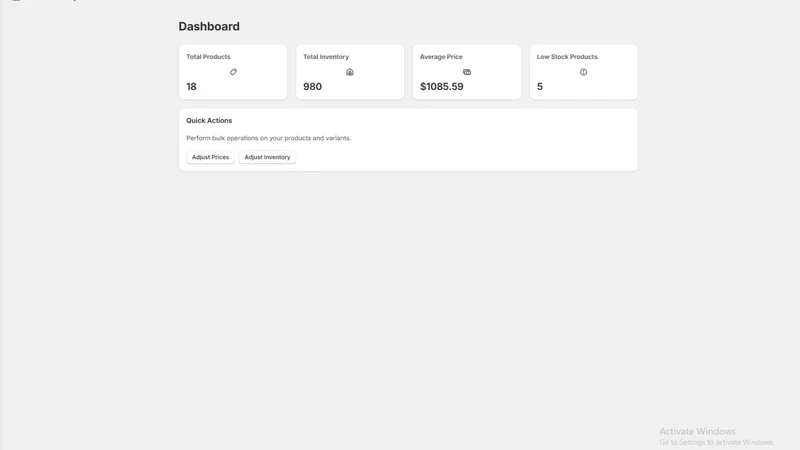
Task: Click the Average Price label
Action: tap(441, 57)
